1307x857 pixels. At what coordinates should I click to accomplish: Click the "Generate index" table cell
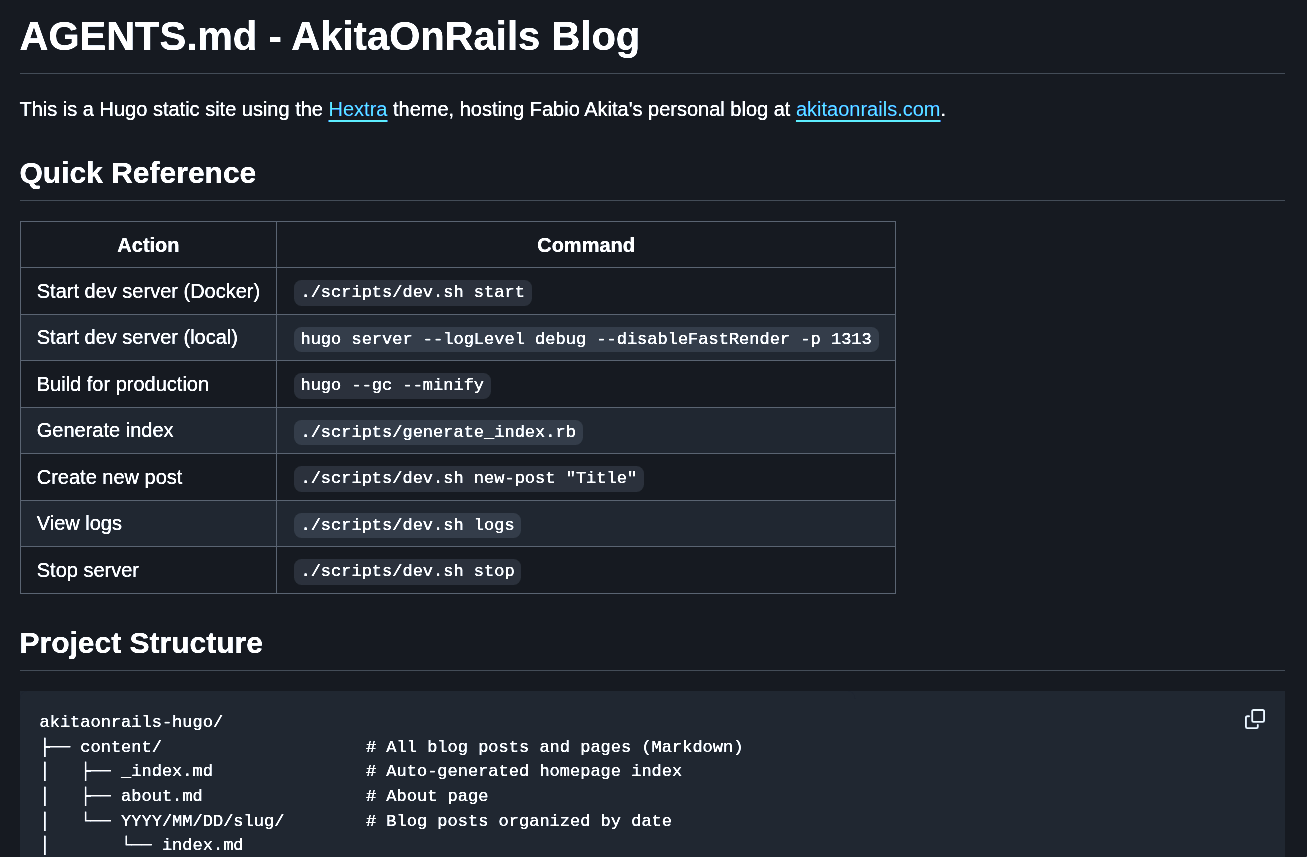click(105, 430)
